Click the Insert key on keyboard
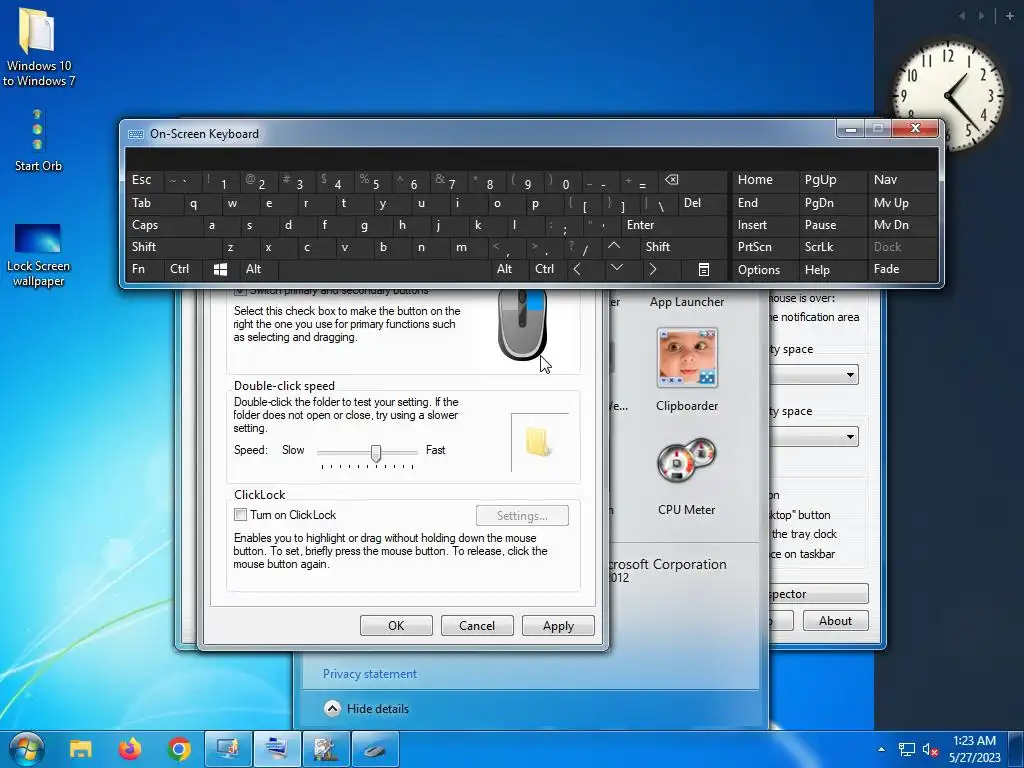The height and width of the screenshot is (768, 1024). 765,225
